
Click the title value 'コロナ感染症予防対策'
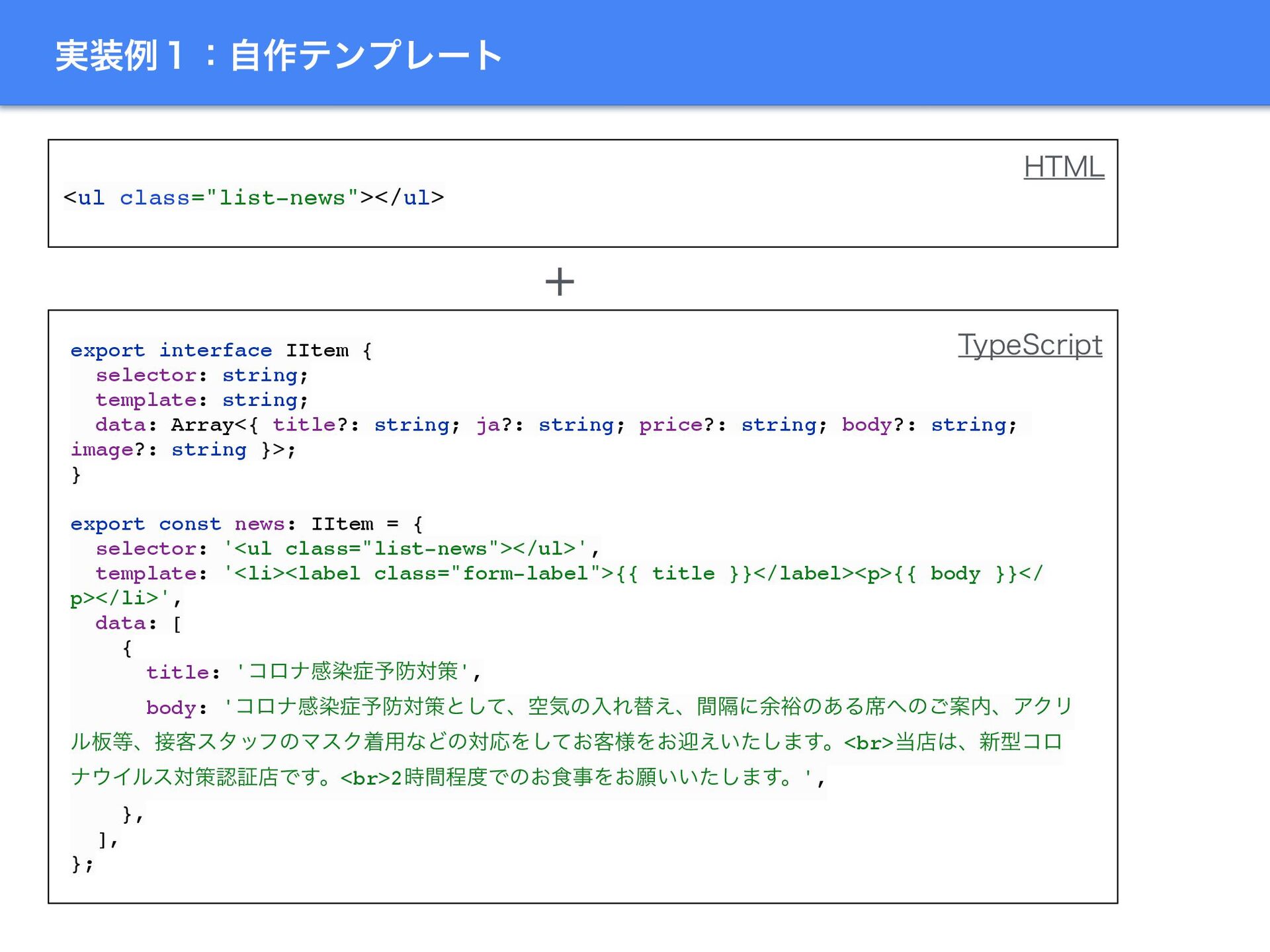[353, 672]
